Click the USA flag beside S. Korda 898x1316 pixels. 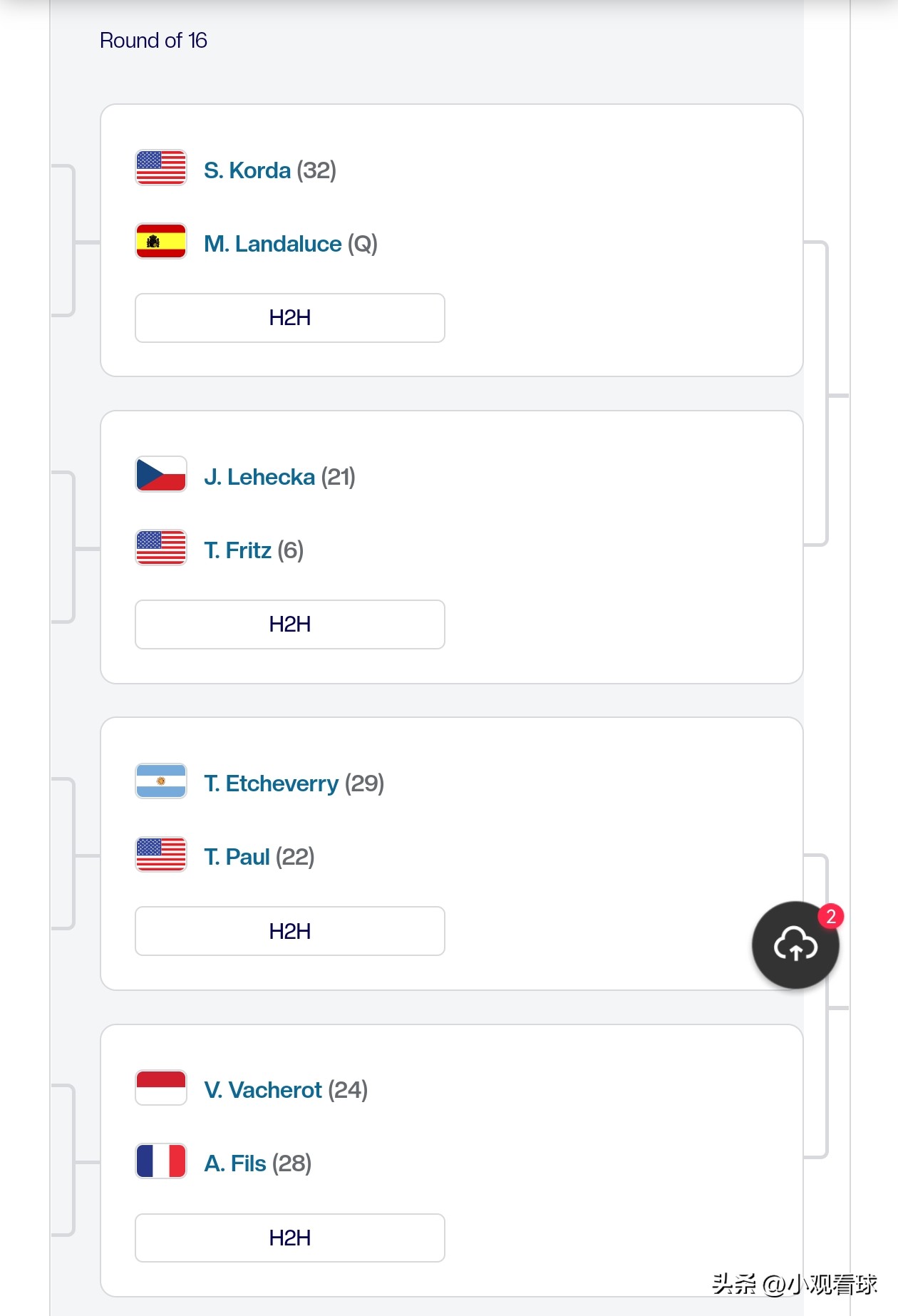161,168
